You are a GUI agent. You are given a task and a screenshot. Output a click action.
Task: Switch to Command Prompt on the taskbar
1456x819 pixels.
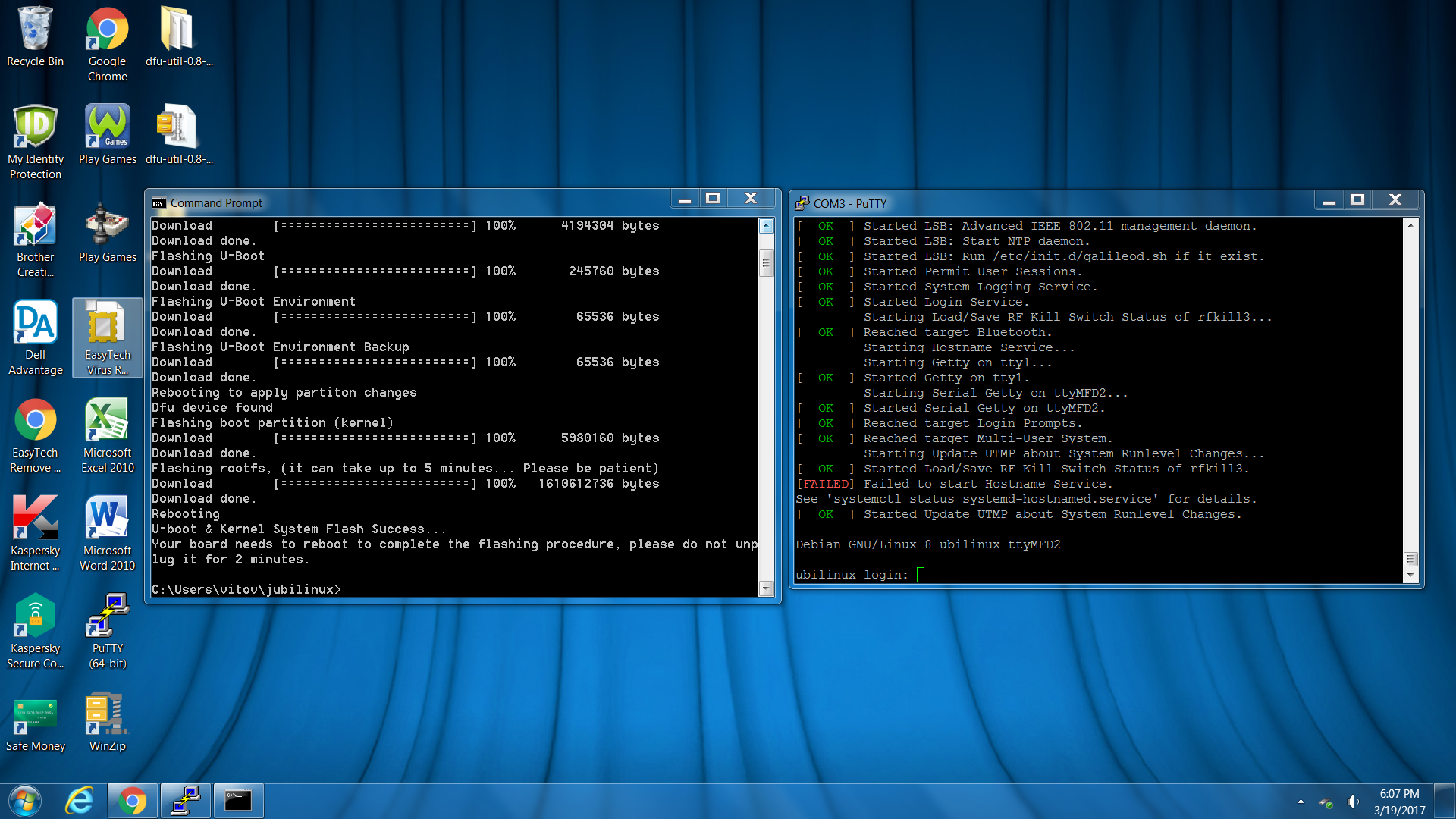238,801
